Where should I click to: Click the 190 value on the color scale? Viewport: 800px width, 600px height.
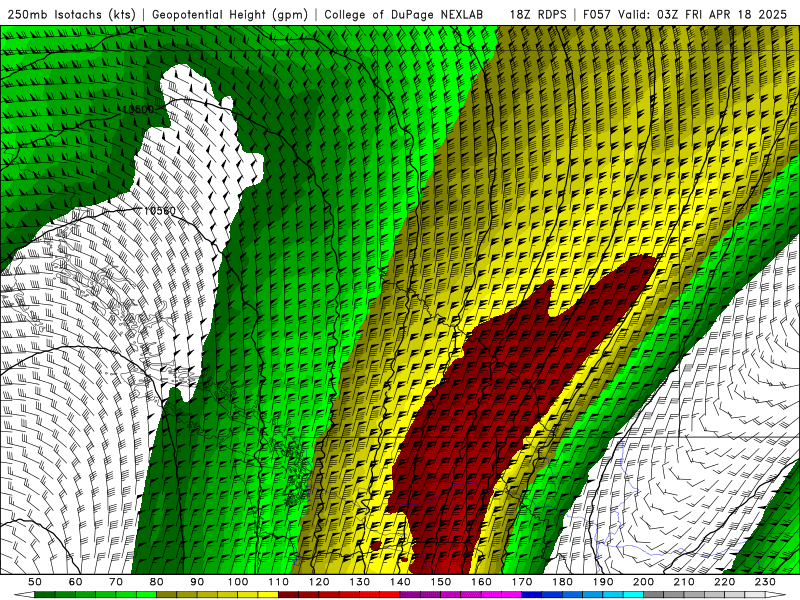pos(604,582)
